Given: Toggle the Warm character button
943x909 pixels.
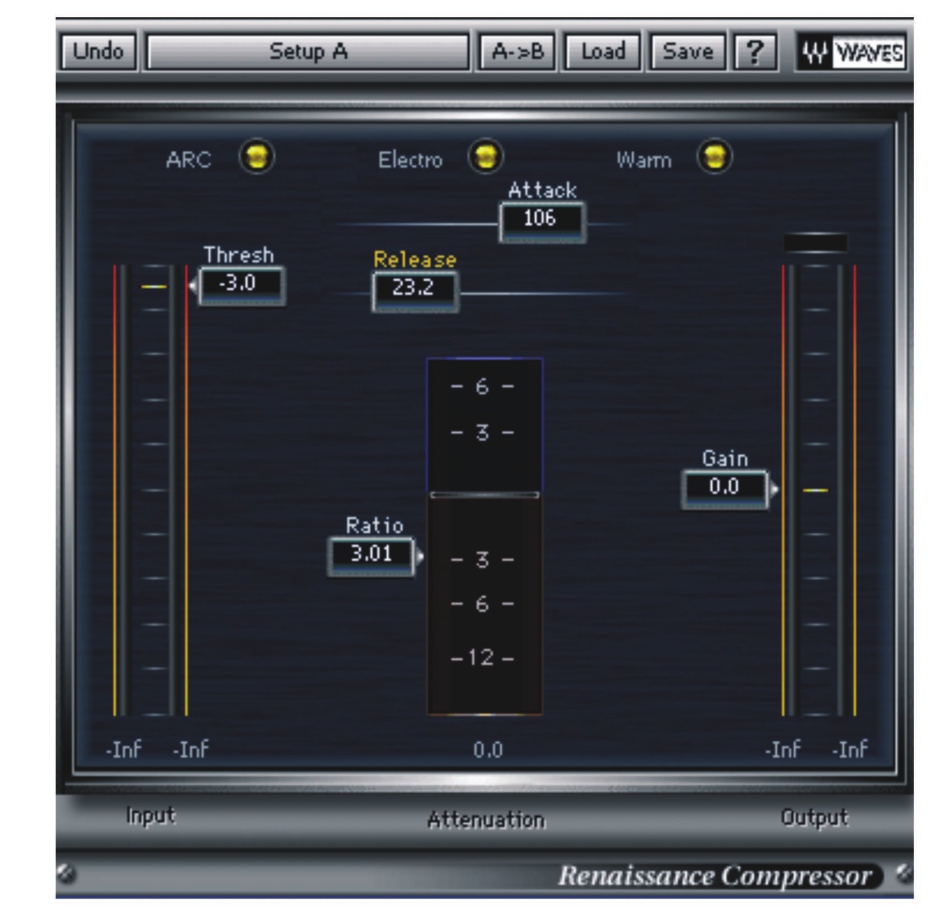Looking at the screenshot, I should tap(714, 157).
